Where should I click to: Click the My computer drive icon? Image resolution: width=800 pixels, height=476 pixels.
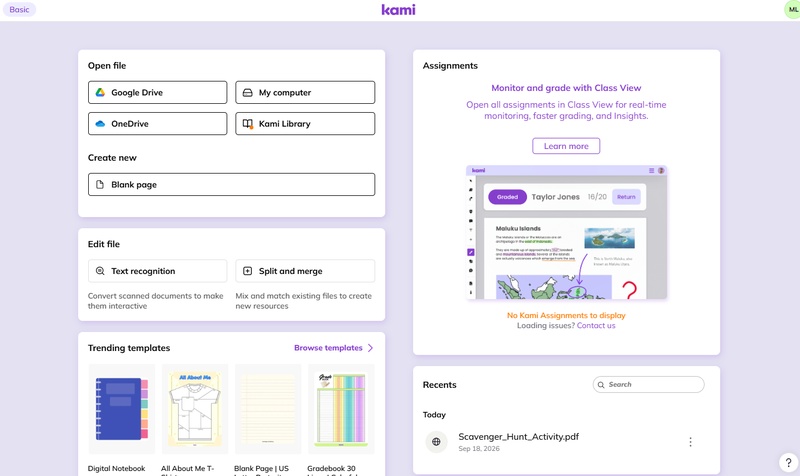[247, 92]
